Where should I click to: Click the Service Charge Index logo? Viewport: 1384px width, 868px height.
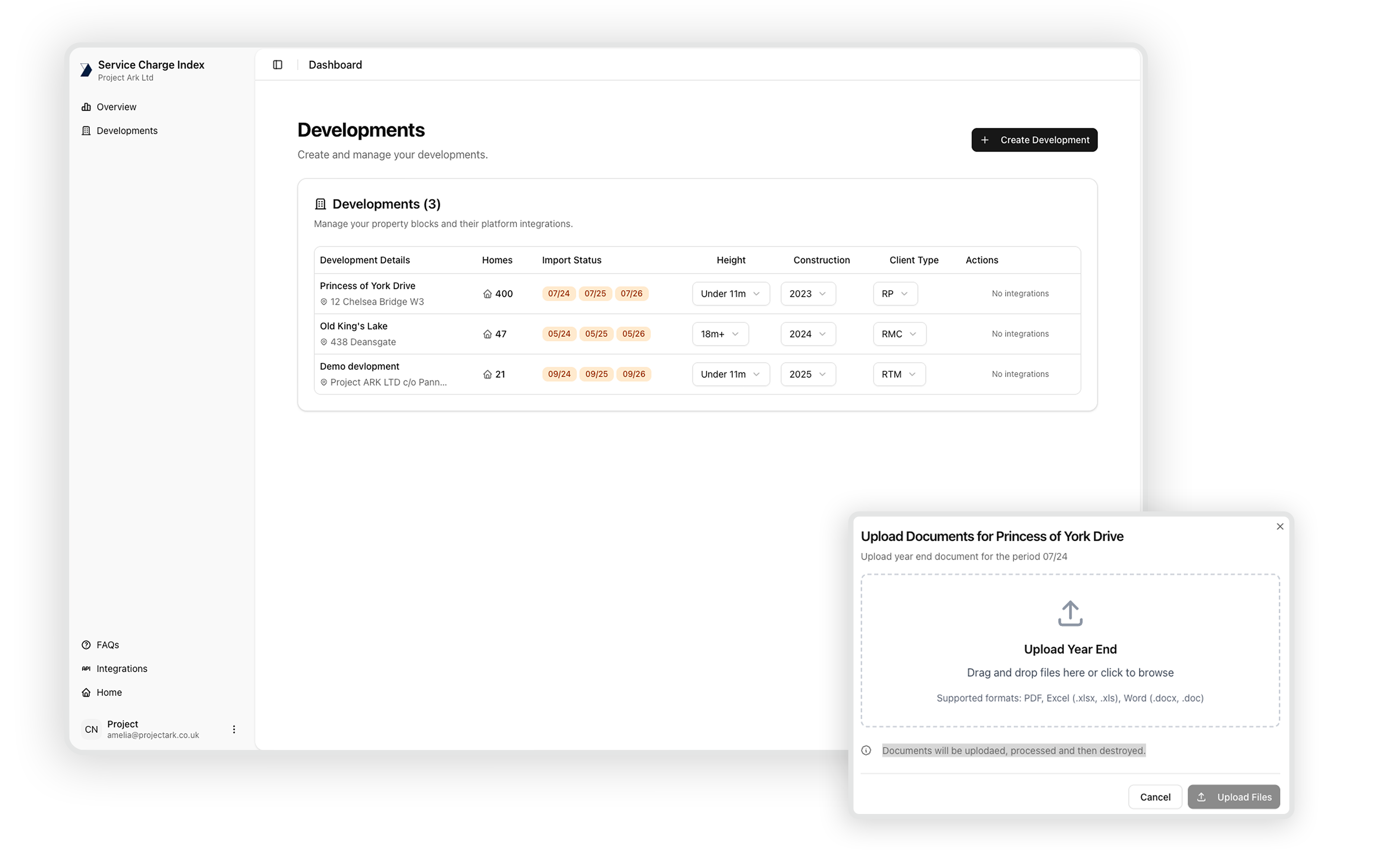point(86,70)
